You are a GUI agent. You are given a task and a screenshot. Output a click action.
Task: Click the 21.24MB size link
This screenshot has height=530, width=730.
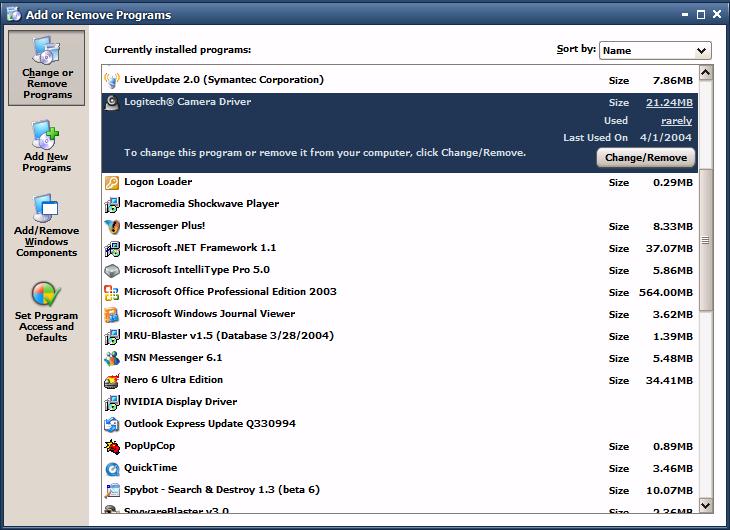click(669, 102)
